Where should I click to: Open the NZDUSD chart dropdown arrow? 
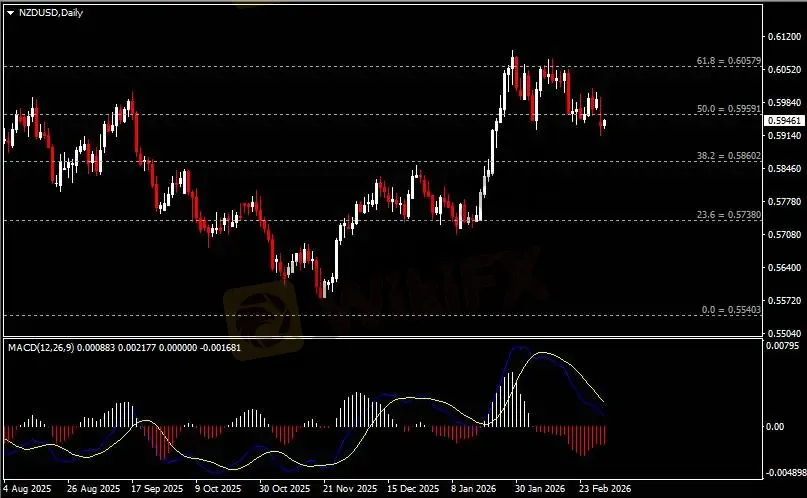pos(10,13)
